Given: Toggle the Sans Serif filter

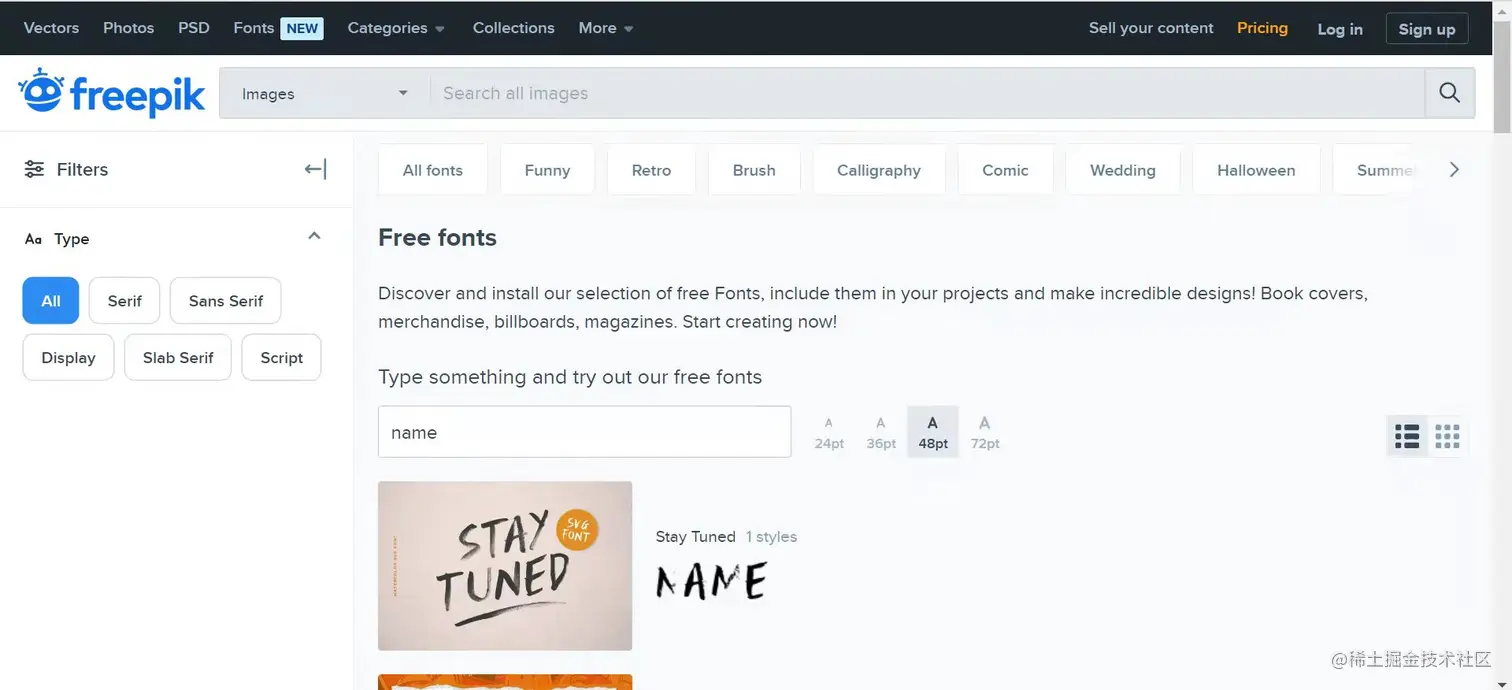Looking at the screenshot, I should [x=225, y=300].
